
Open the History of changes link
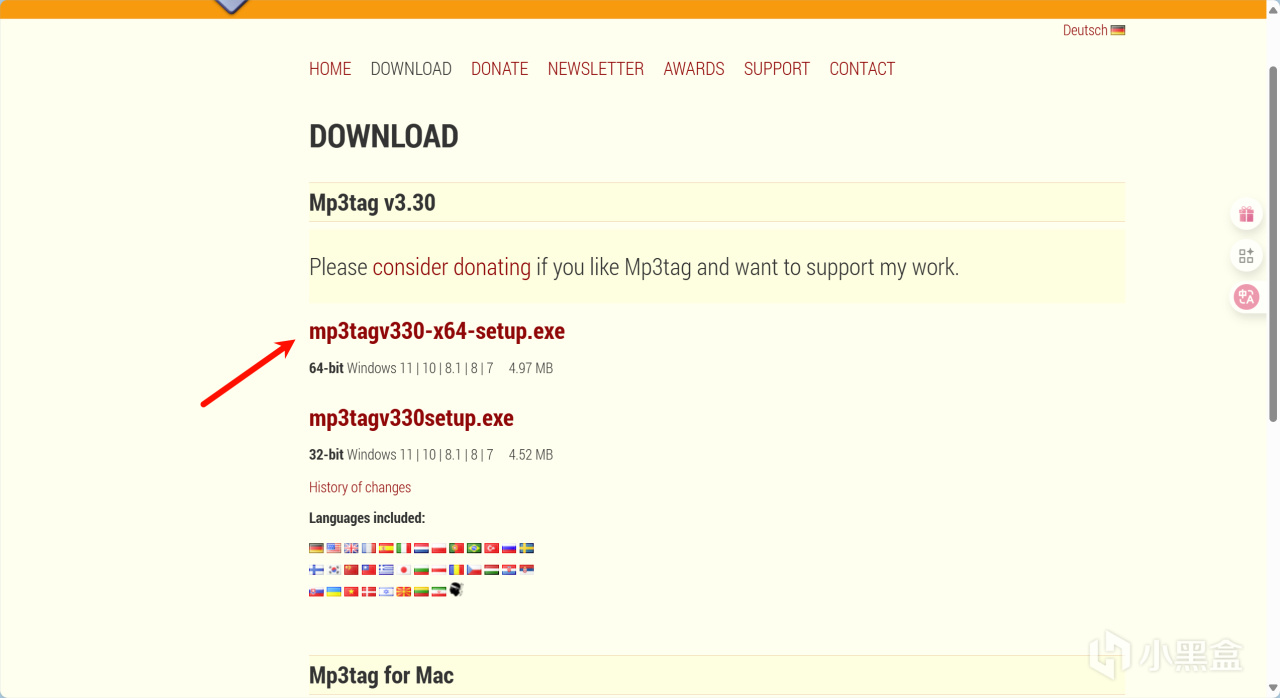[x=360, y=487]
